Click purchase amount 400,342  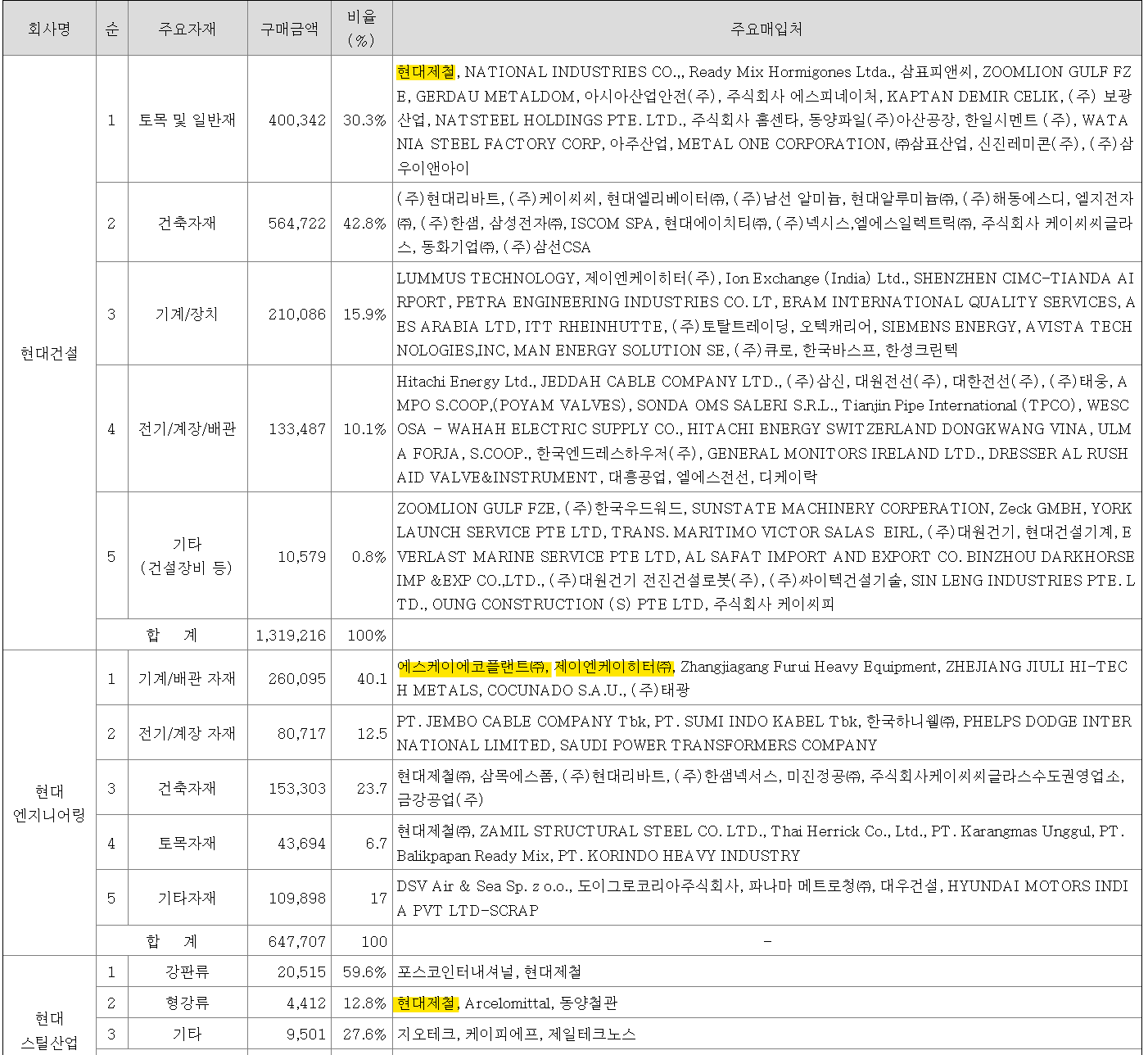[x=297, y=120]
